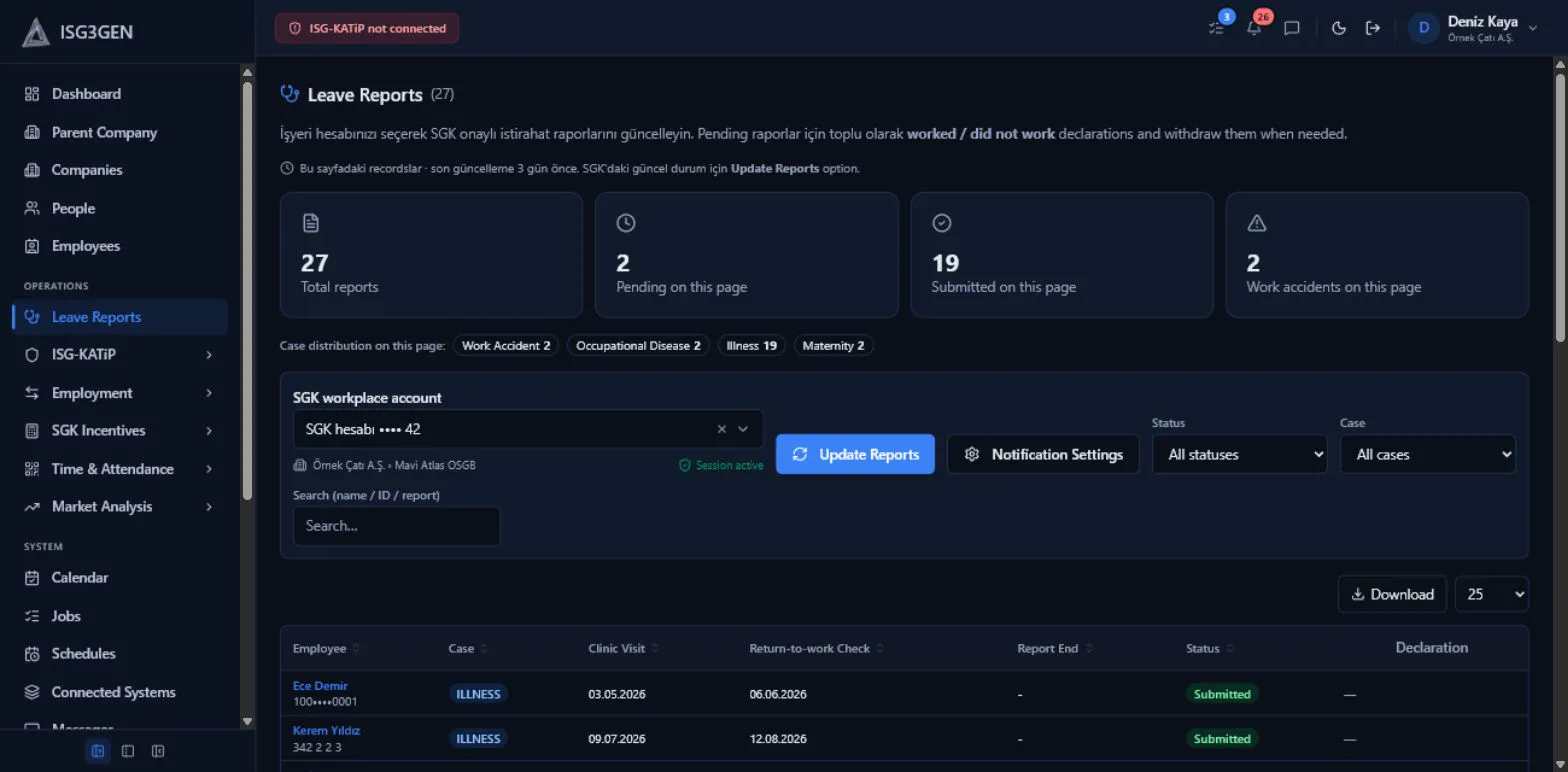This screenshot has height=772, width=1568.
Task: Click the sidebar scrollbar up arrow
Action: [248, 72]
